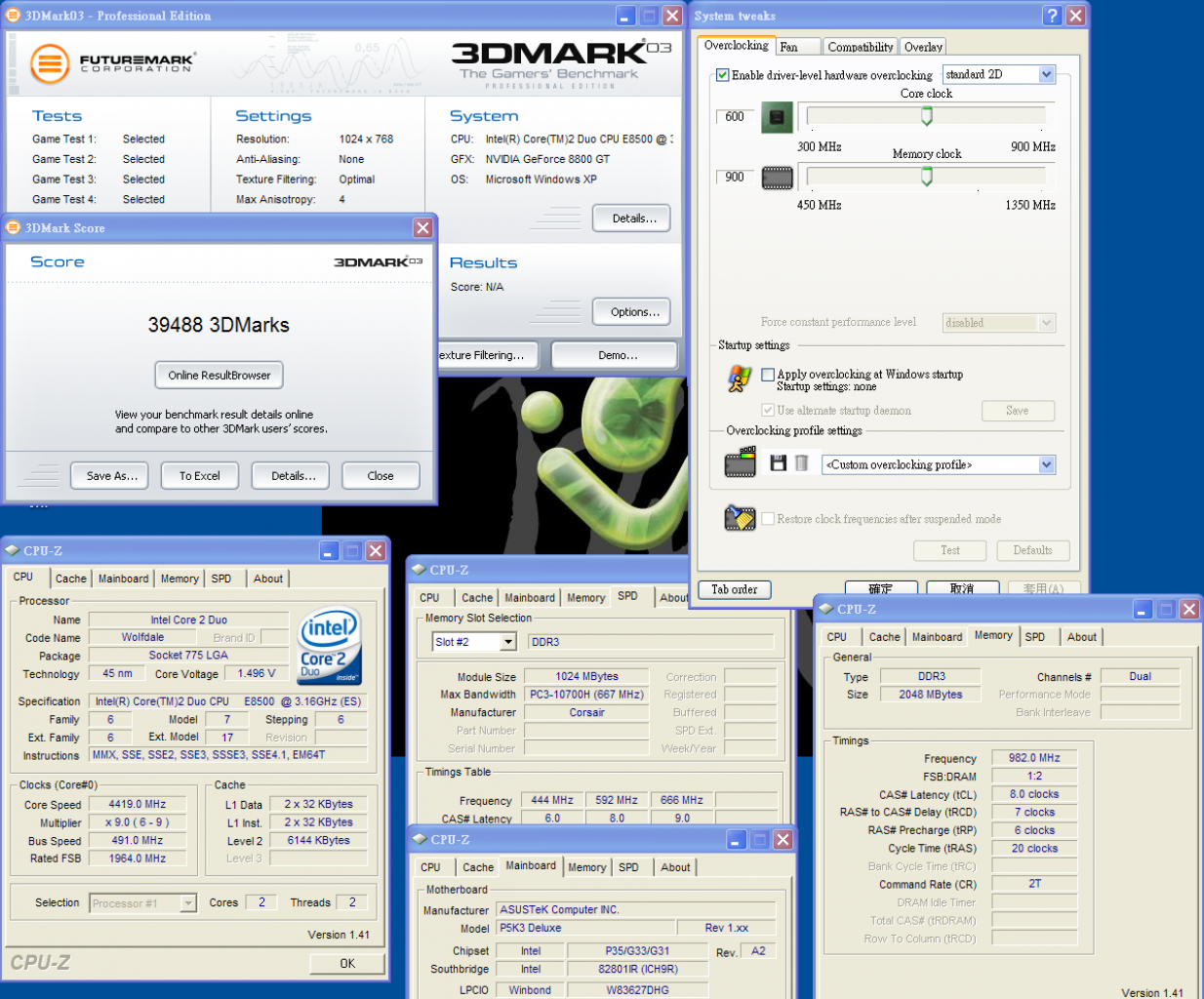The width and height of the screenshot is (1204, 999).
Task: Open the Memory tab in the CPU-Z Processor window
Action: coord(180,579)
